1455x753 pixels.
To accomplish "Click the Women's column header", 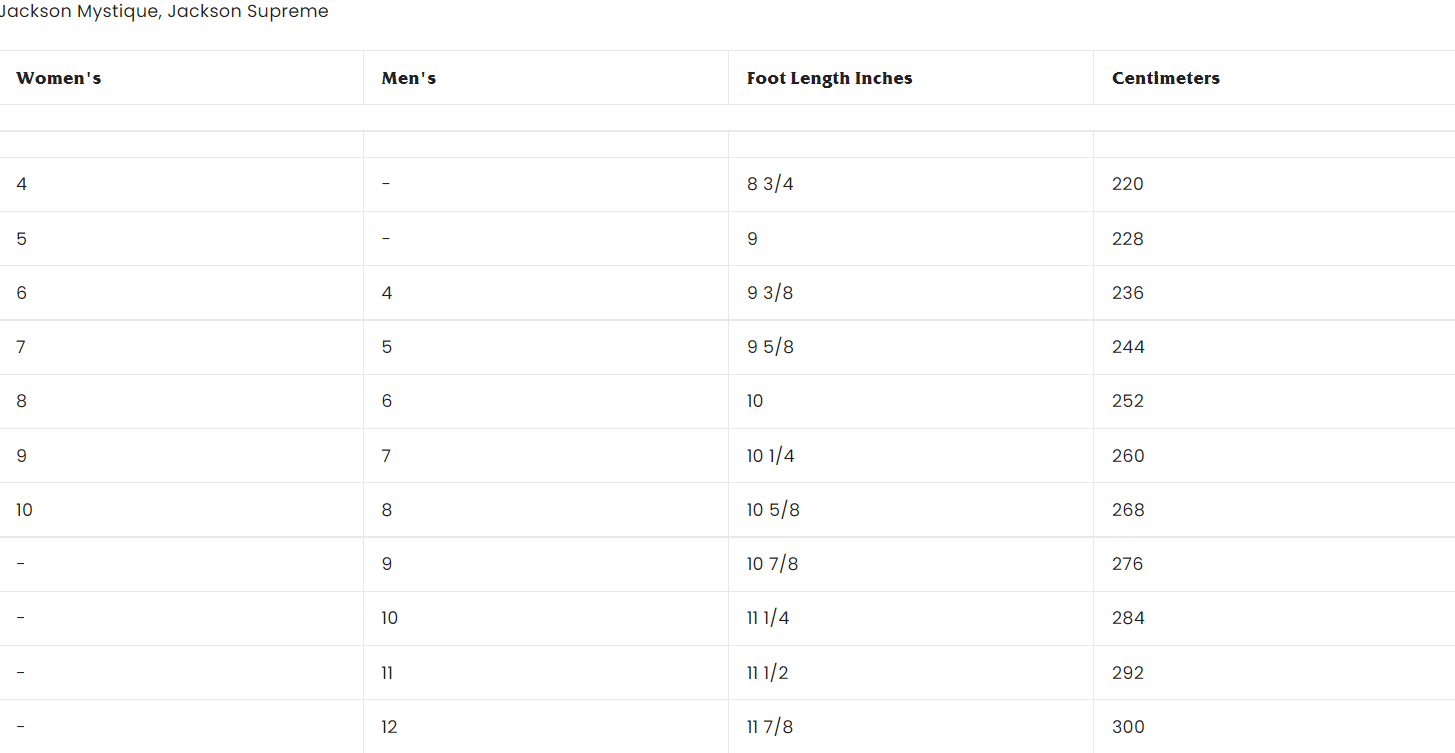I will click(59, 78).
